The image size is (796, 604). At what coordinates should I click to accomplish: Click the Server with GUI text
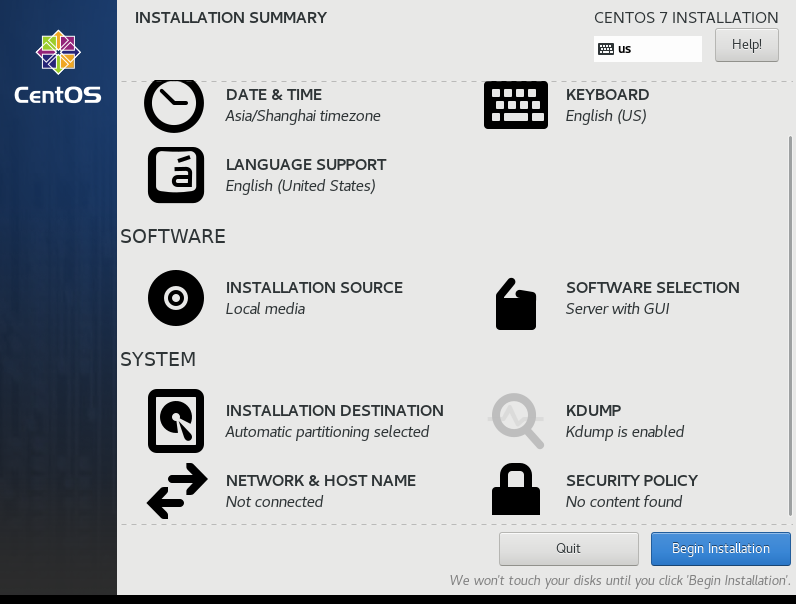[x=617, y=309]
